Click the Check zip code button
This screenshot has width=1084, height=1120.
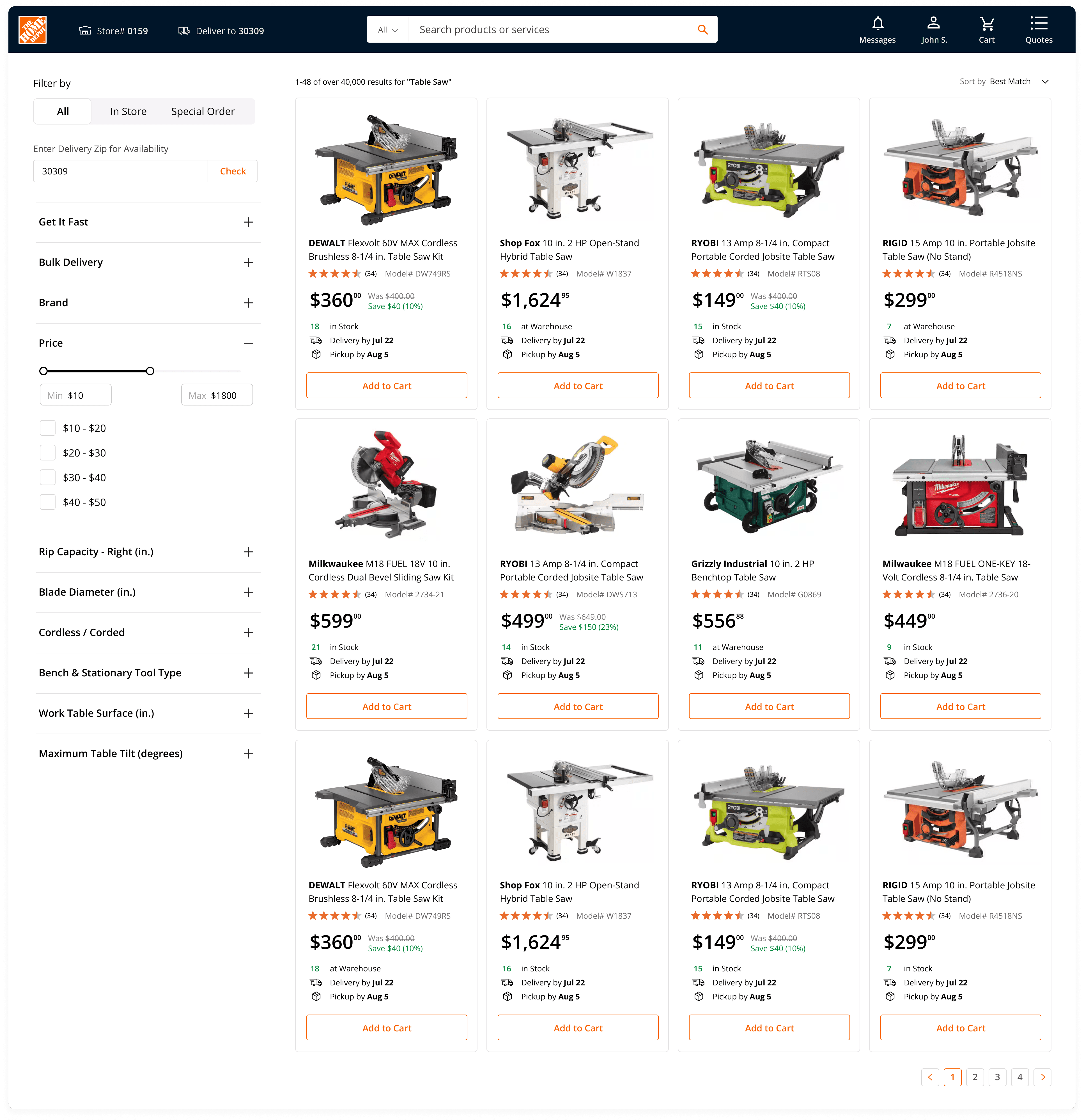[x=233, y=171]
